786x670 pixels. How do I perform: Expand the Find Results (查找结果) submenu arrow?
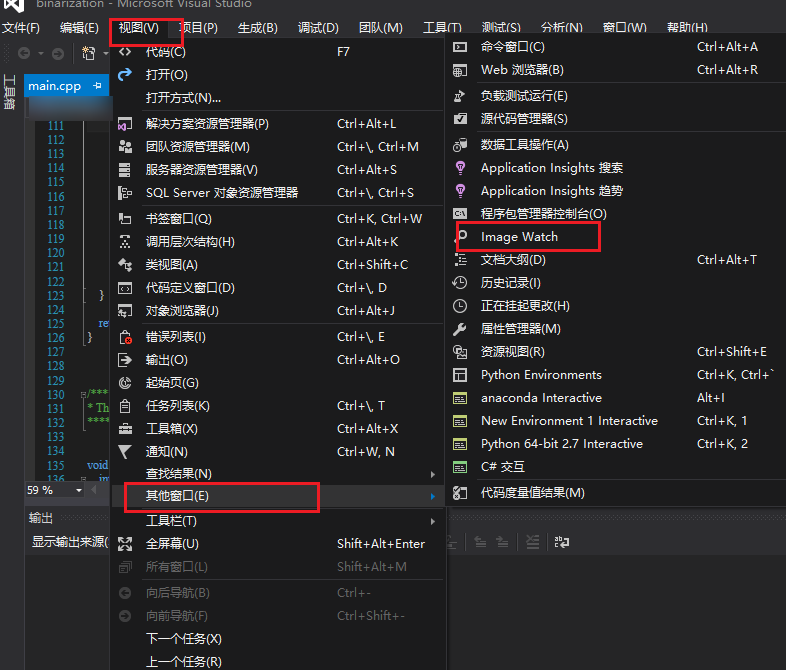(x=433, y=474)
